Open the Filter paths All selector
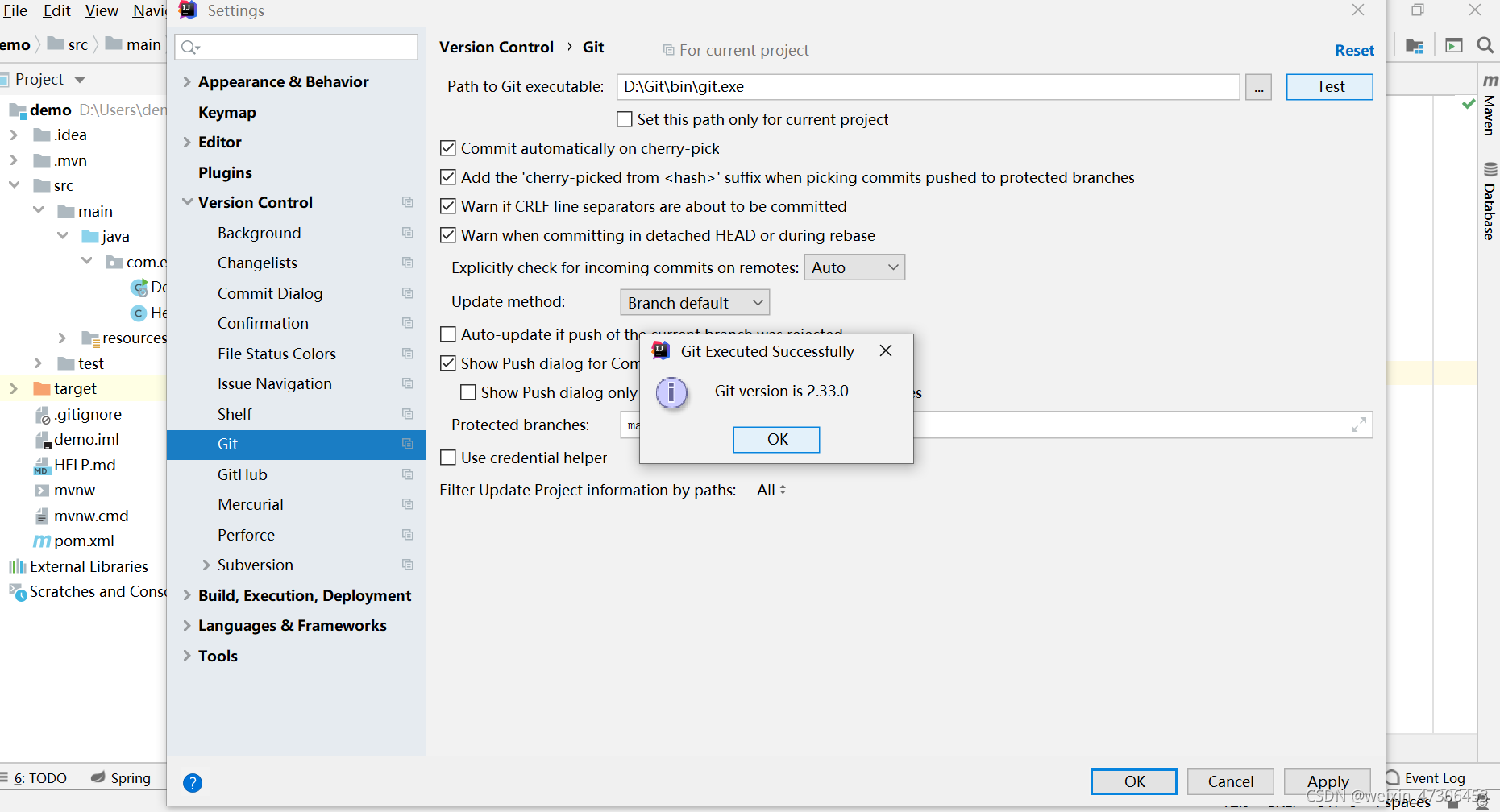 click(x=771, y=490)
